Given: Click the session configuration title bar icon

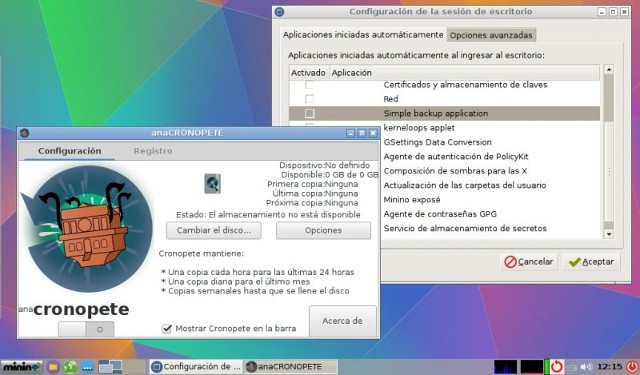Looking at the screenshot, I should tap(279, 11).
